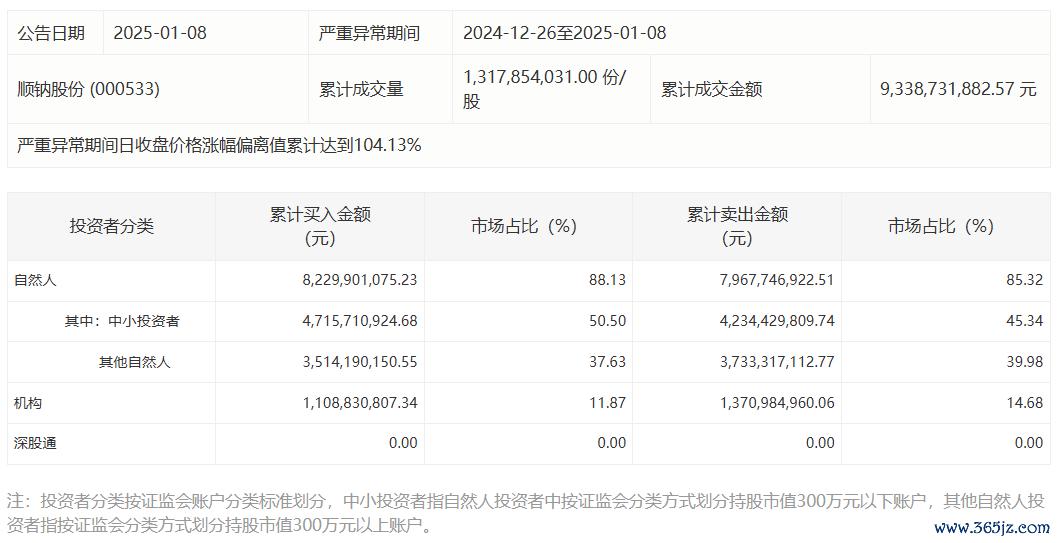1057x543 pixels.
Task: Select buy amount 1,108,830,807.34
Action: pyautogui.click(x=360, y=403)
